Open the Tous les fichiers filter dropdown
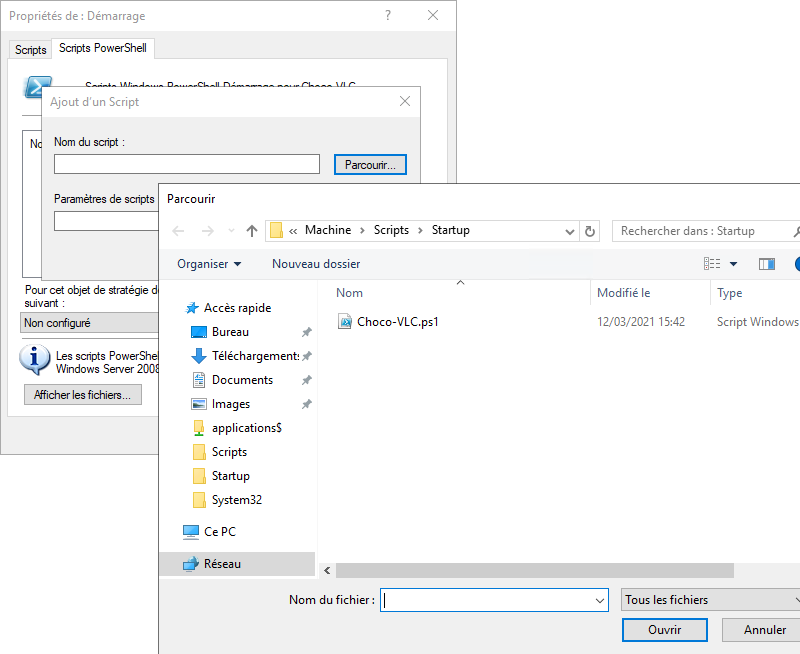This screenshot has height=654, width=800. coord(710,600)
